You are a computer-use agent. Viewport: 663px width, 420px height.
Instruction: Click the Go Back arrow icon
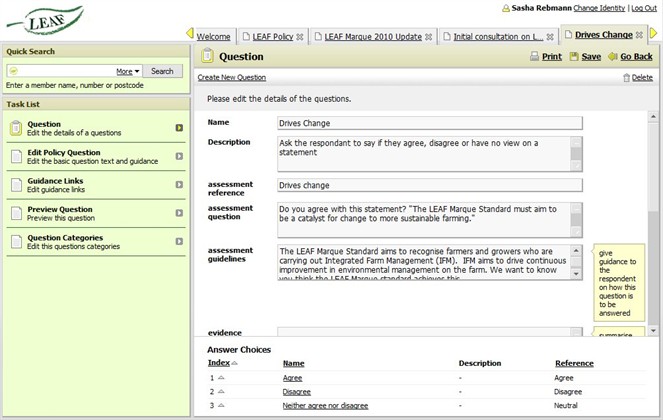point(612,57)
